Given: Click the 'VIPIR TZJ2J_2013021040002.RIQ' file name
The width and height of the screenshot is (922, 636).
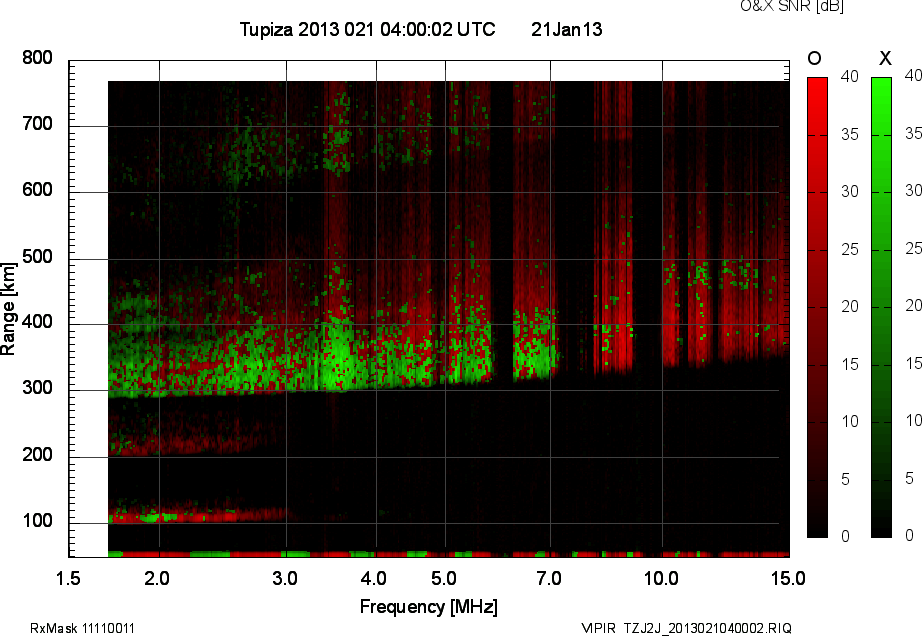Looking at the screenshot, I should click(686, 628).
